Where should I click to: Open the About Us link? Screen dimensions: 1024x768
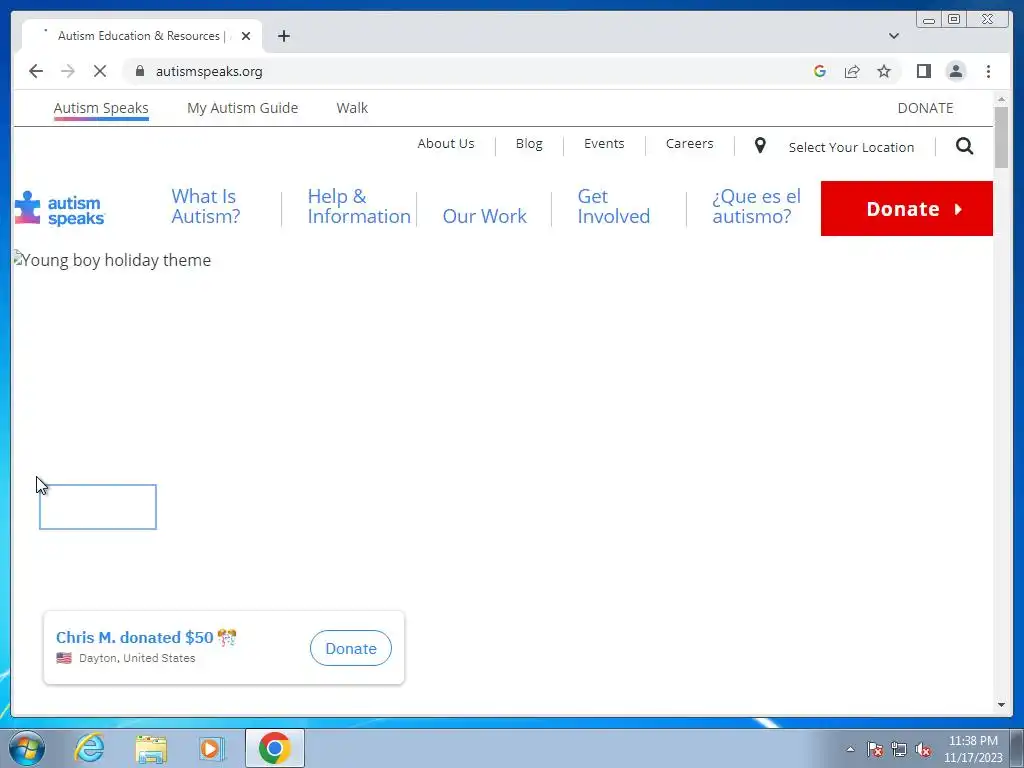(446, 144)
